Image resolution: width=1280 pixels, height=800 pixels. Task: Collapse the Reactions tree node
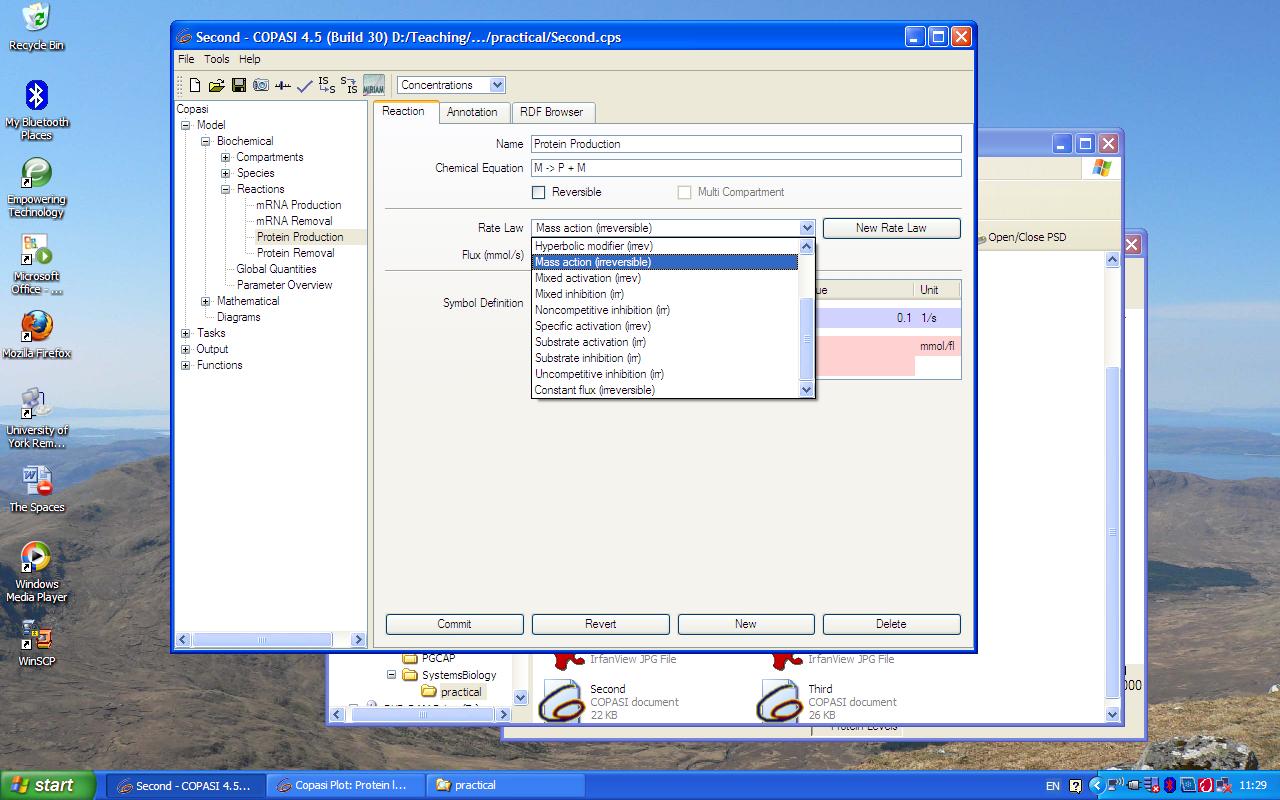coord(226,189)
